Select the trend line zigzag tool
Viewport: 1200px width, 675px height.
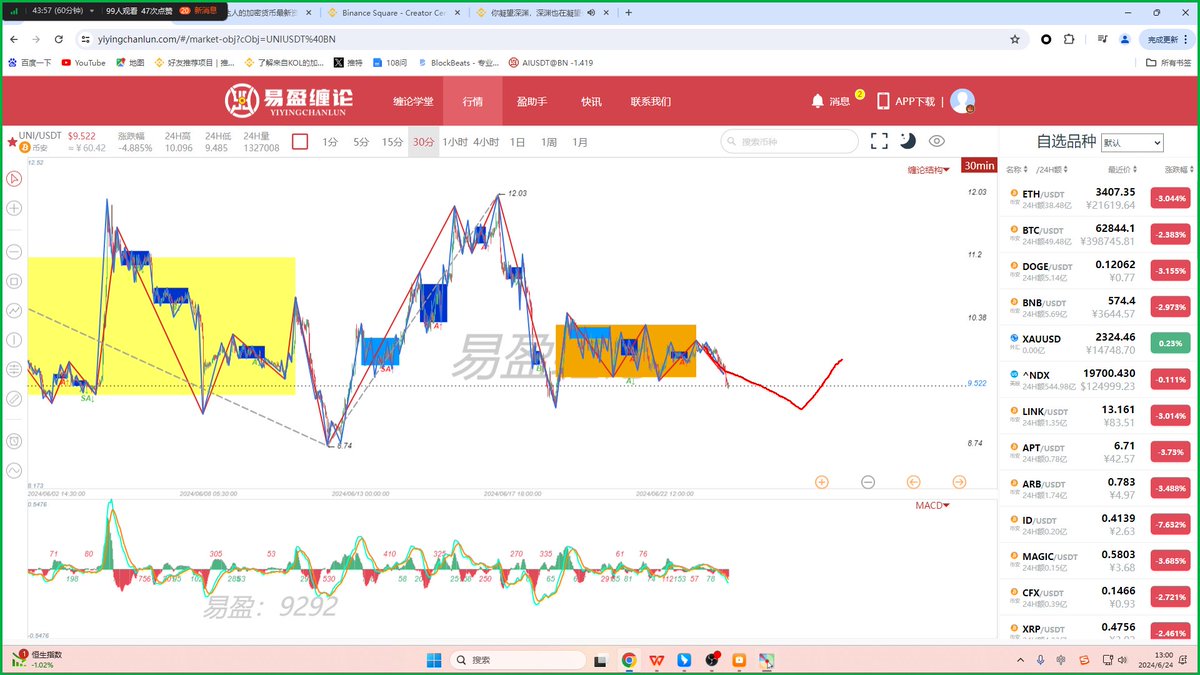(14, 311)
